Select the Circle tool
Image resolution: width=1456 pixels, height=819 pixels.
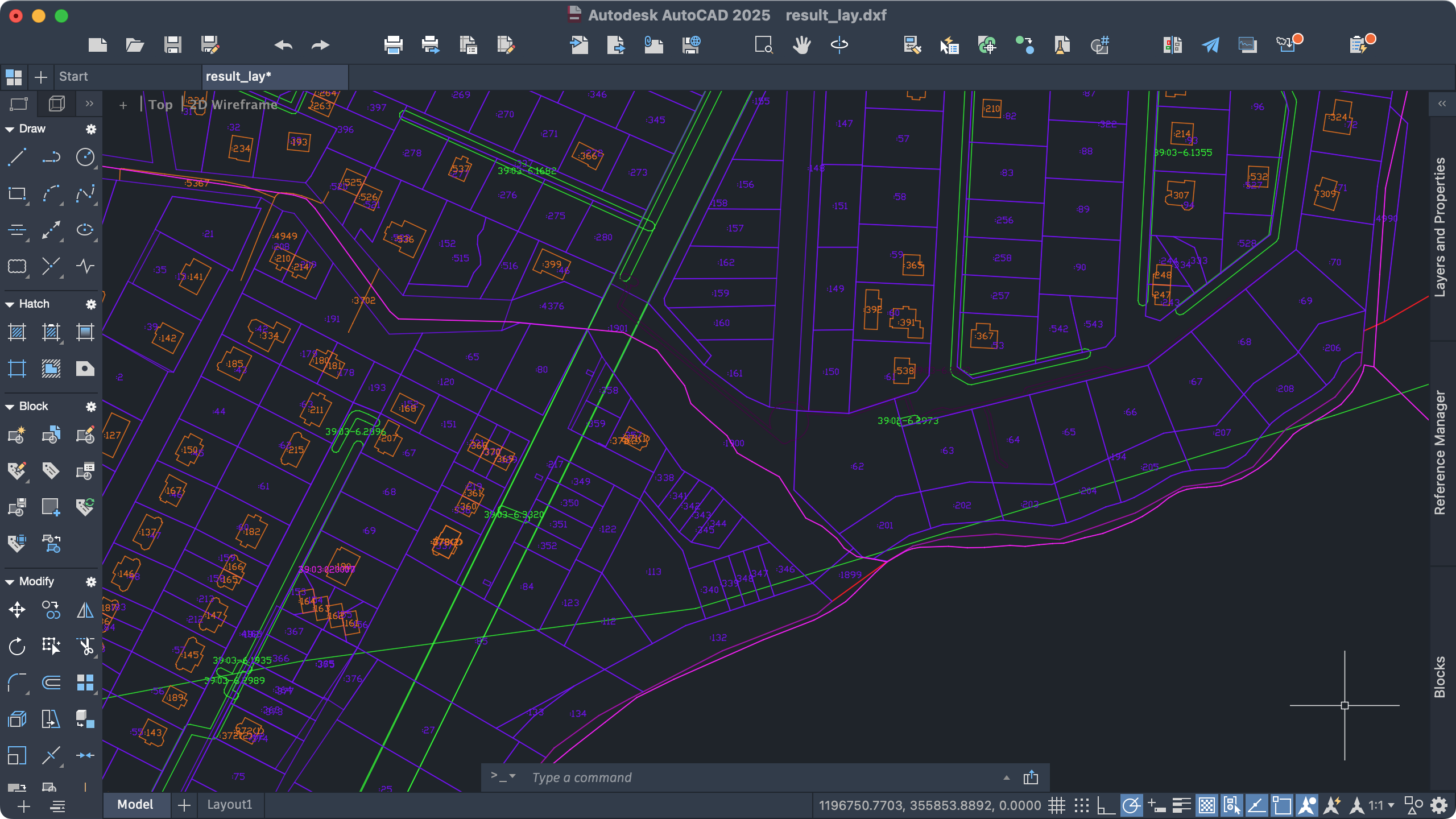click(x=85, y=157)
